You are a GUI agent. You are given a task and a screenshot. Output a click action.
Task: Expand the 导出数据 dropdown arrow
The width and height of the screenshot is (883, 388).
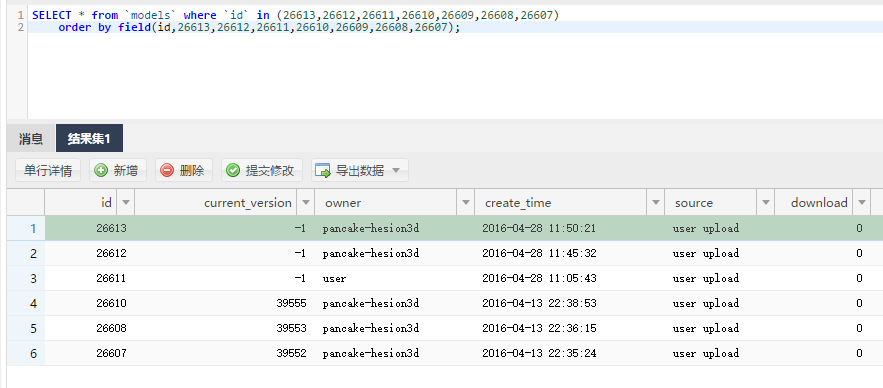[396, 171]
